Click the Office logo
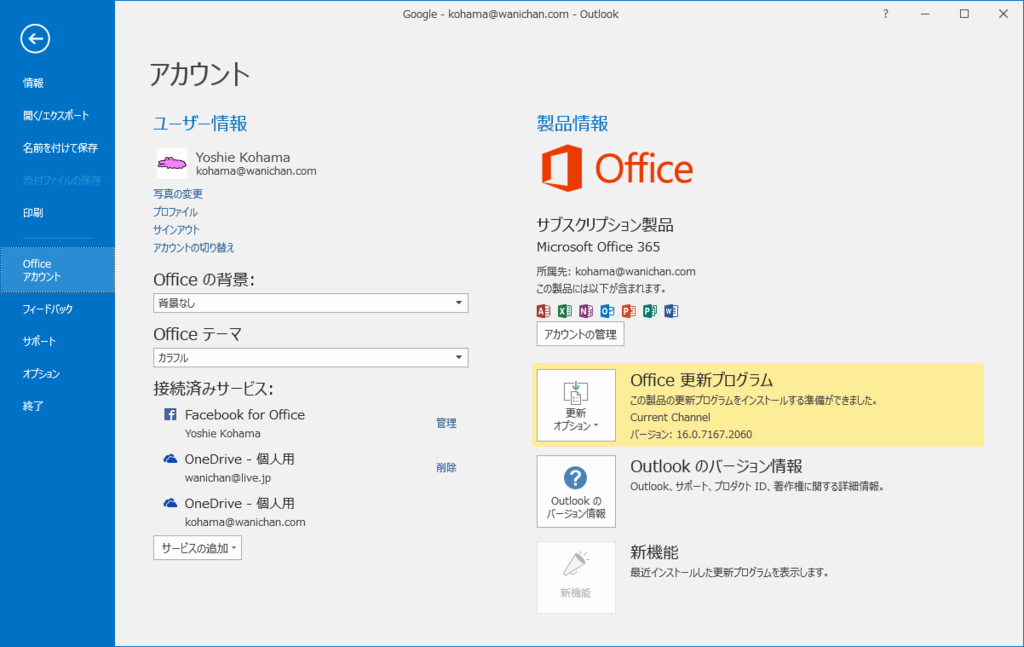The image size is (1024, 647). 617,168
